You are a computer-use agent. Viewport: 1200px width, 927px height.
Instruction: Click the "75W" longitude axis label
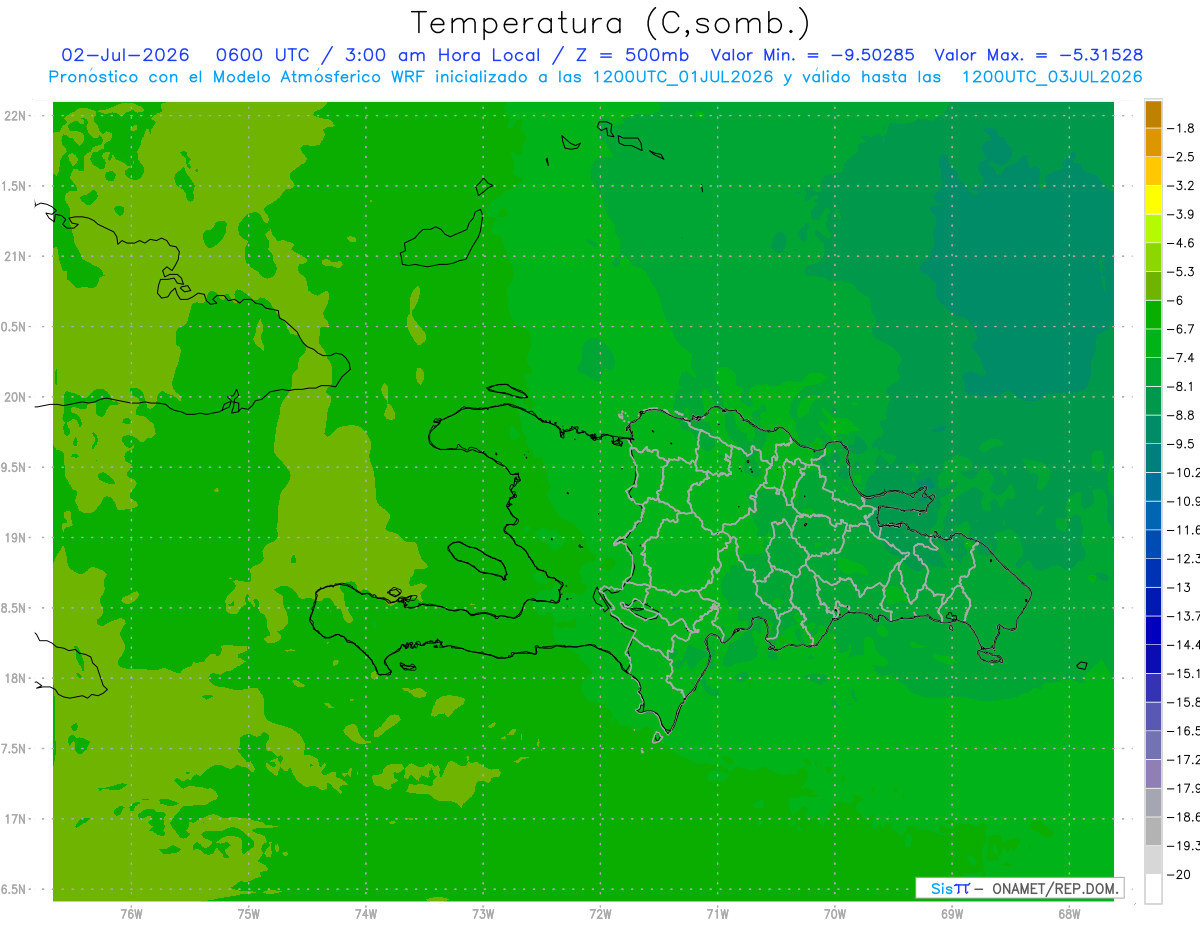click(x=249, y=914)
